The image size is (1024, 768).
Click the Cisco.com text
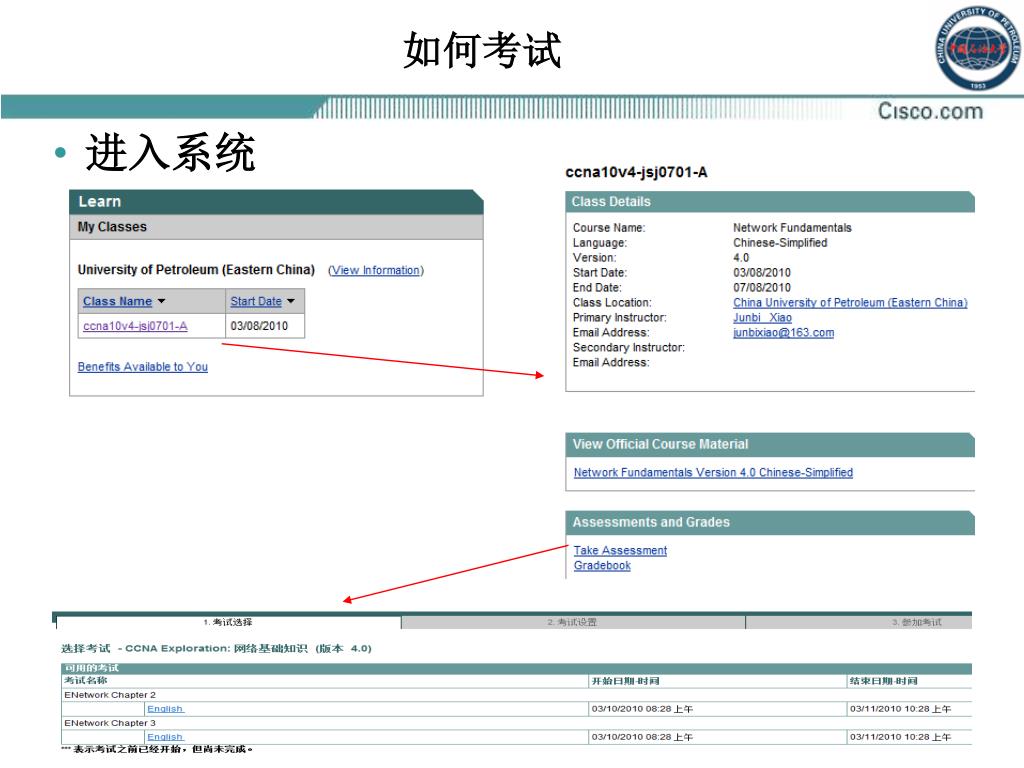[x=930, y=111]
